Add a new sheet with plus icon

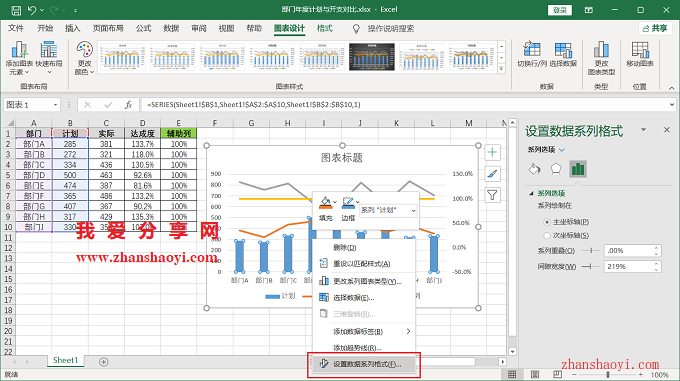pyautogui.click(x=104, y=362)
